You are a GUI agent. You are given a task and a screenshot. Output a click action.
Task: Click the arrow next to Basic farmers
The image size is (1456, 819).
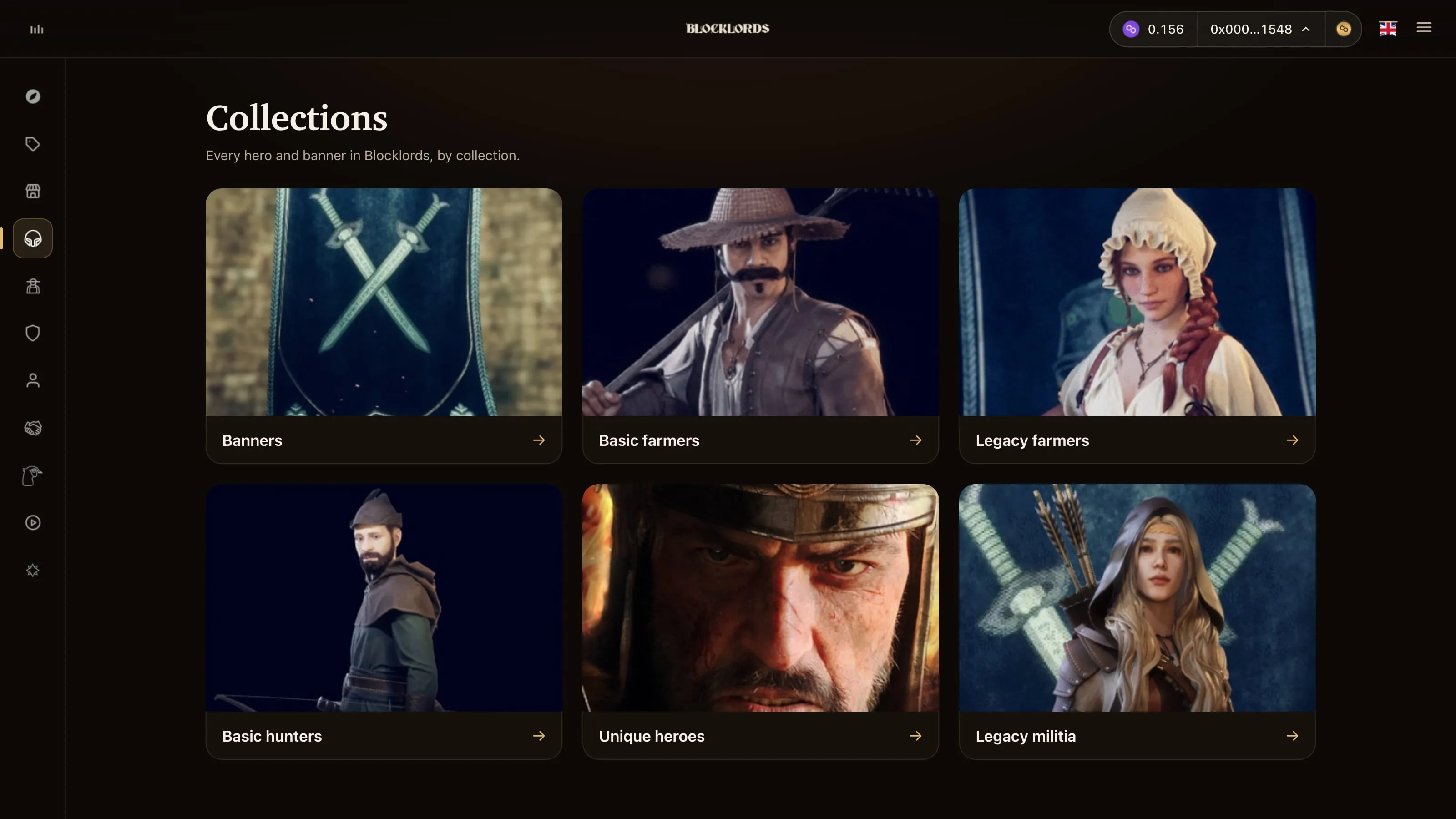[x=915, y=440]
